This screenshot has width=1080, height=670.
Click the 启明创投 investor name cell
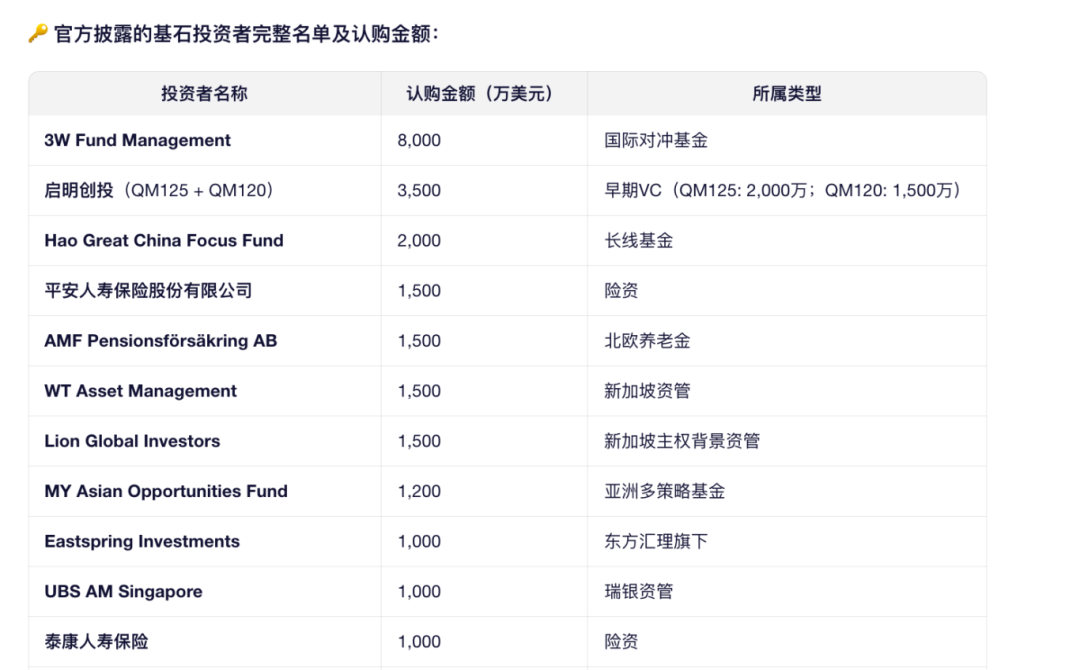tap(159, 191)
